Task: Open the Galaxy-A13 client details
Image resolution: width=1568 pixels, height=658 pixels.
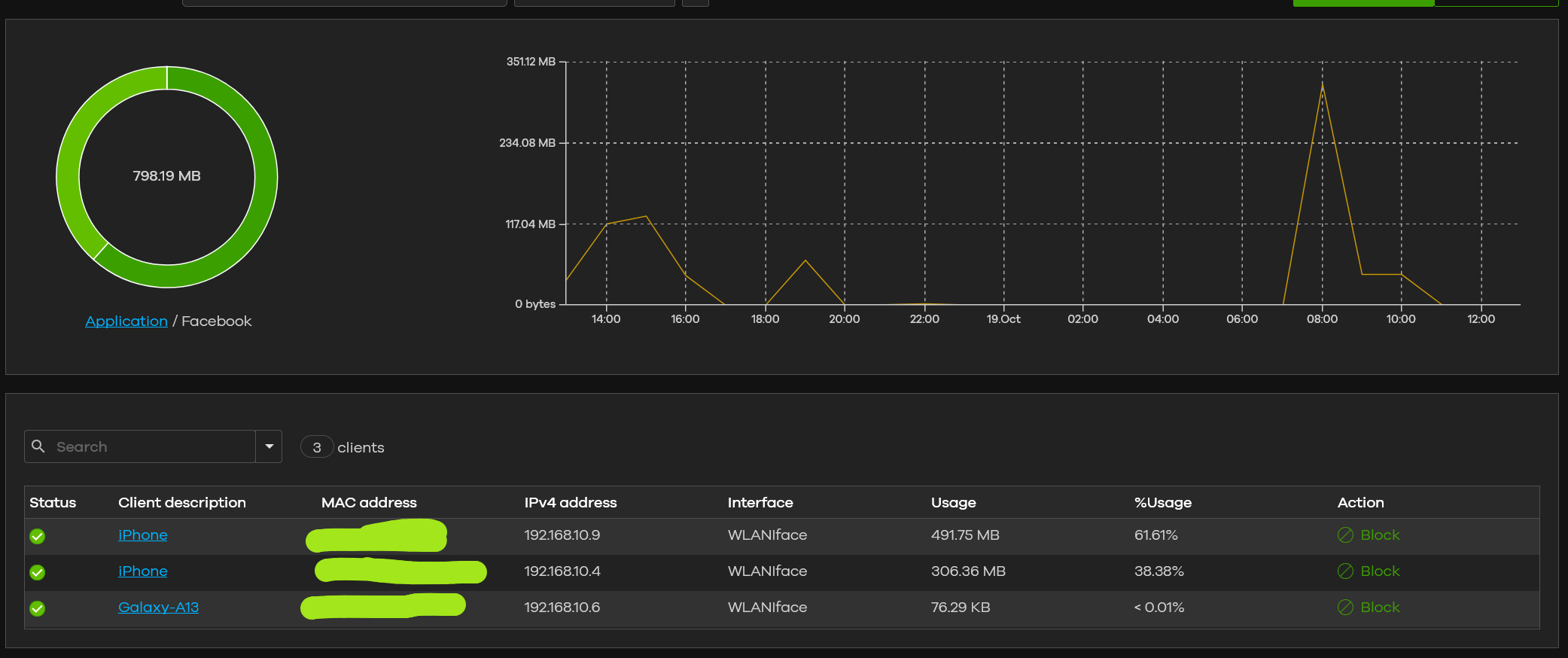Action: pos(158,608)
